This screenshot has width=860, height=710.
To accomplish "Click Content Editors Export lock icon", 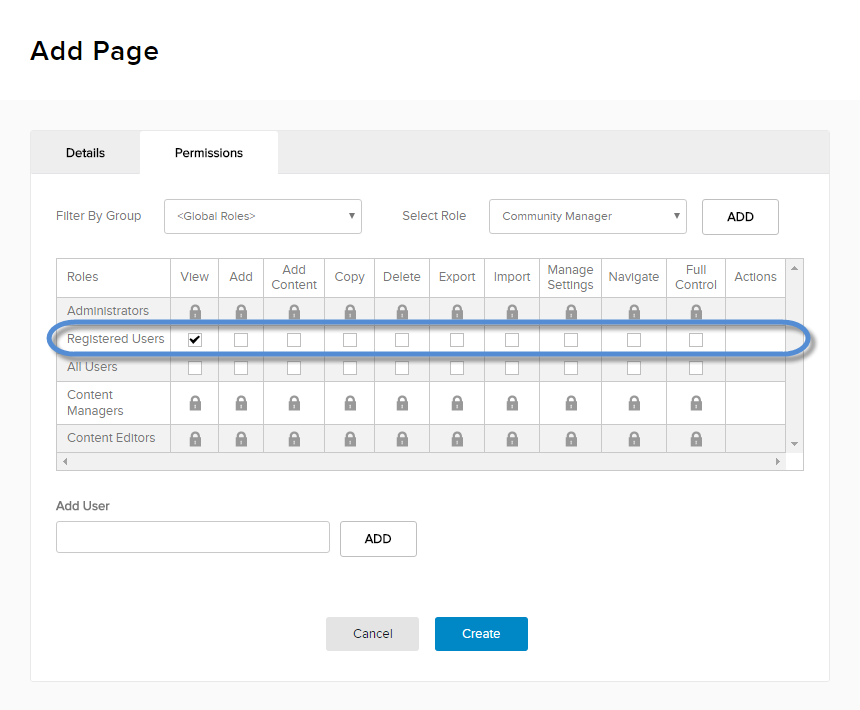I will coord(457,439).
